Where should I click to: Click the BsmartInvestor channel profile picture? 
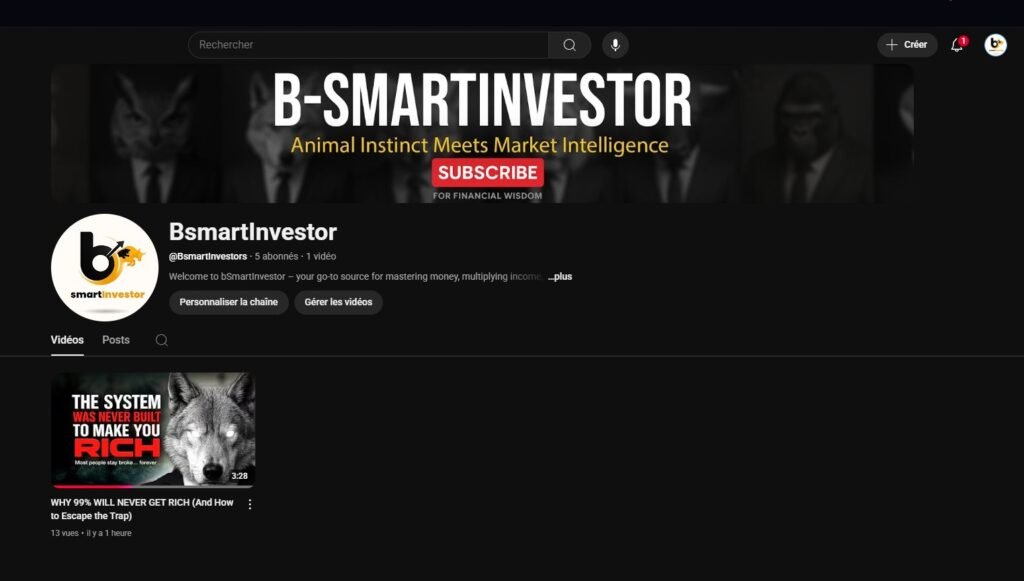104,268
